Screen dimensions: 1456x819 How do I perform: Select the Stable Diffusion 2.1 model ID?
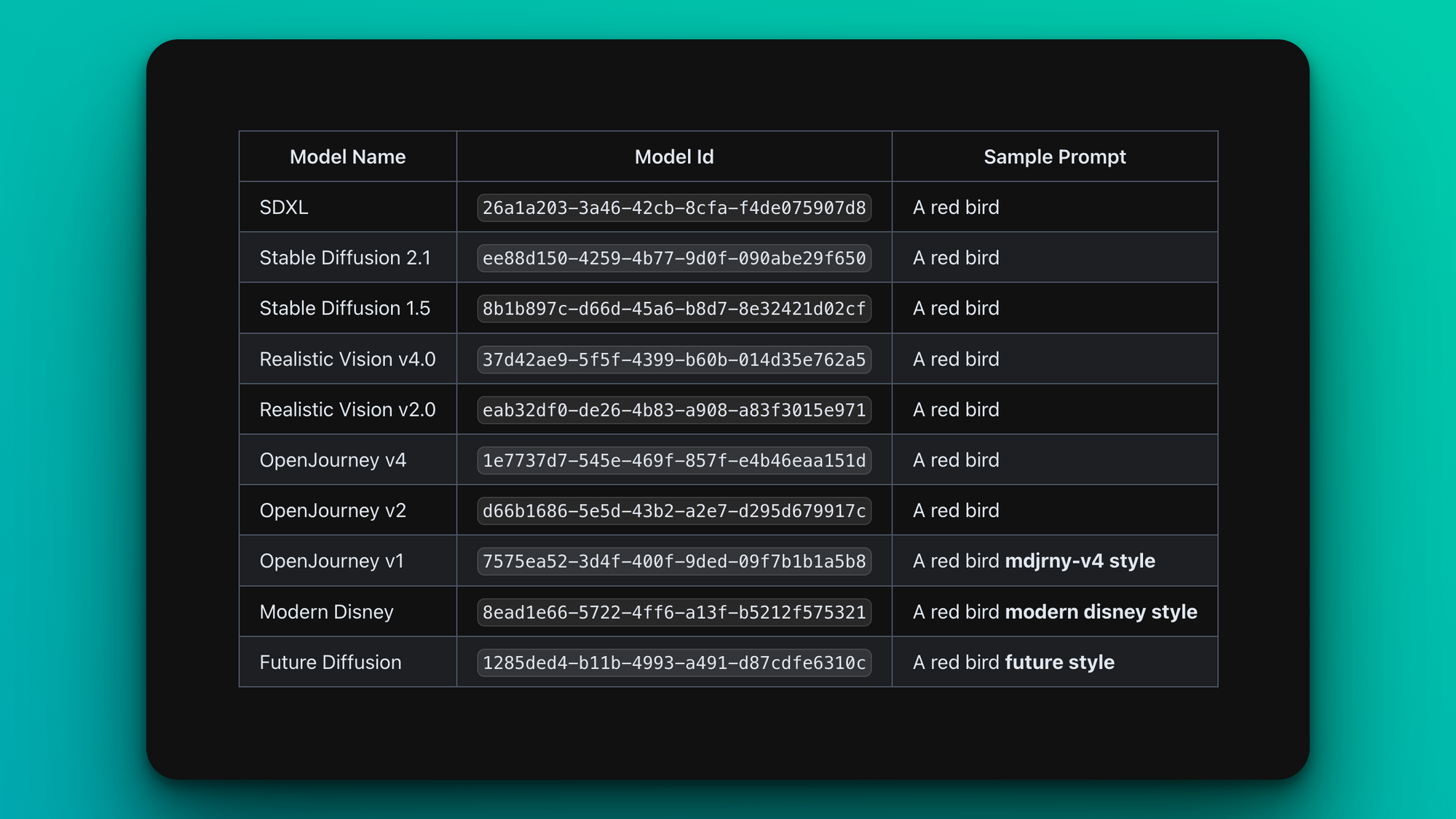(x=674, y=258)
